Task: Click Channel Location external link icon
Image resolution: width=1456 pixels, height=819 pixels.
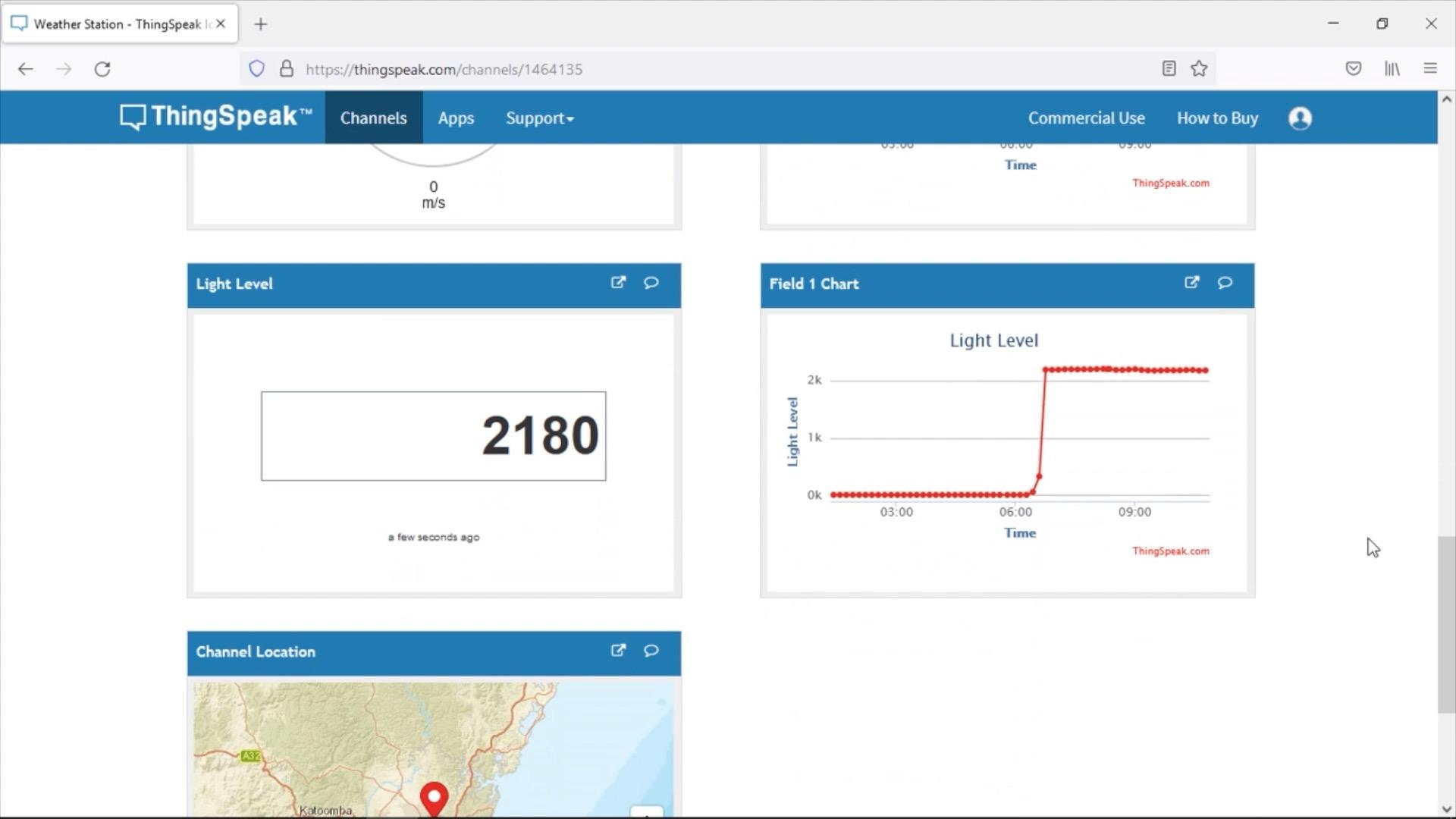Action: click(619, 651)
